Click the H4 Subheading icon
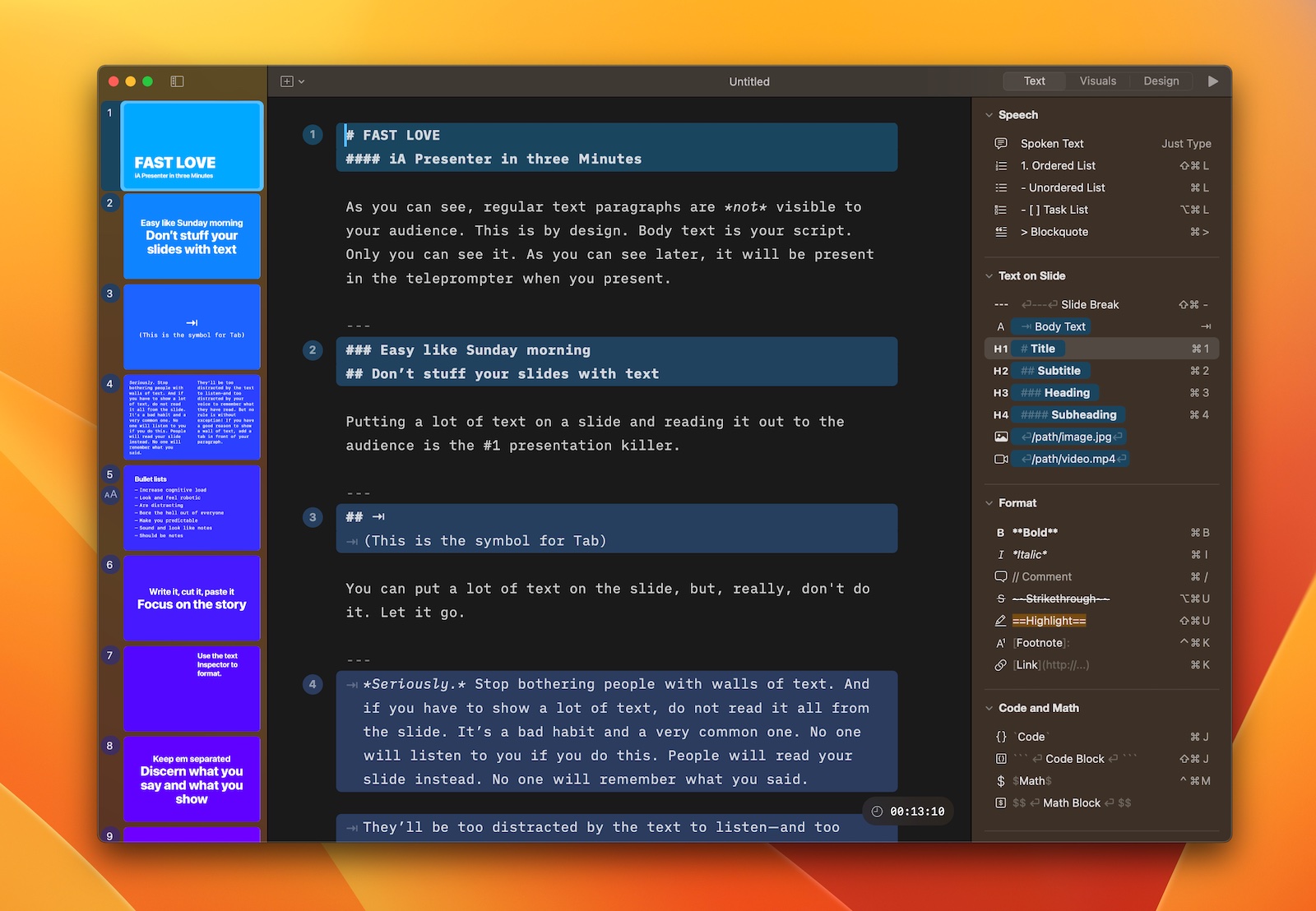1316x911 pixels. (x=1001, y=415)
